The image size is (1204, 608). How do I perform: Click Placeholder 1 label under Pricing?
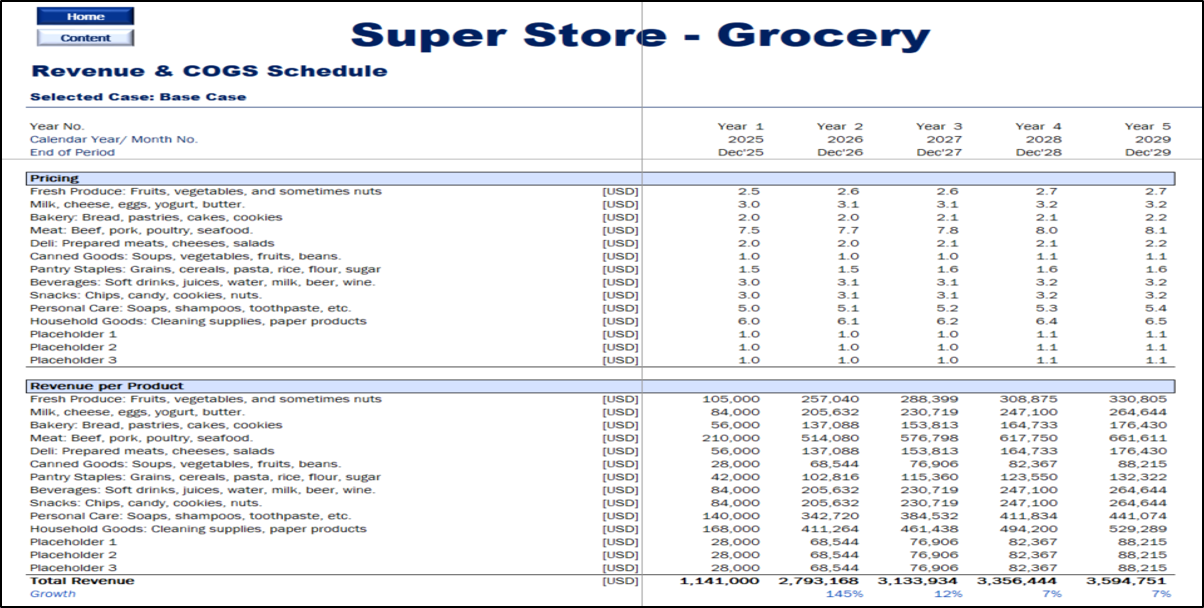point(73,334)
